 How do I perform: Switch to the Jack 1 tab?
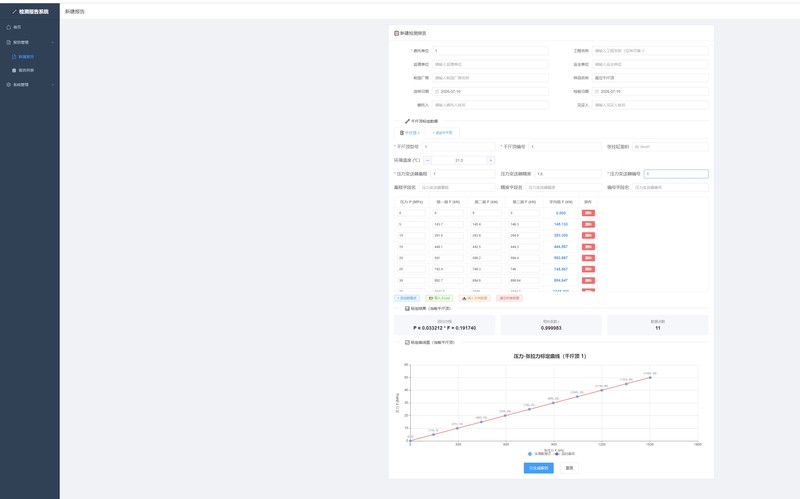pyautogui.click(x=410, y=133)
